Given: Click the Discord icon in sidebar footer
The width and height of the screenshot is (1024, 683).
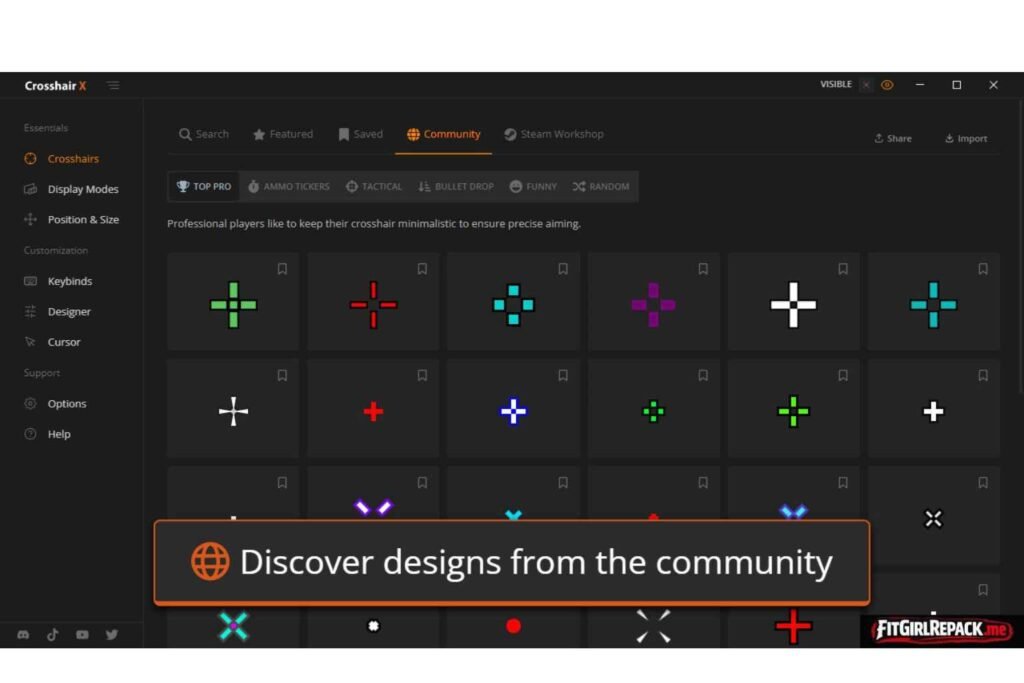Looking at the screenshot, I should (23, 634).
